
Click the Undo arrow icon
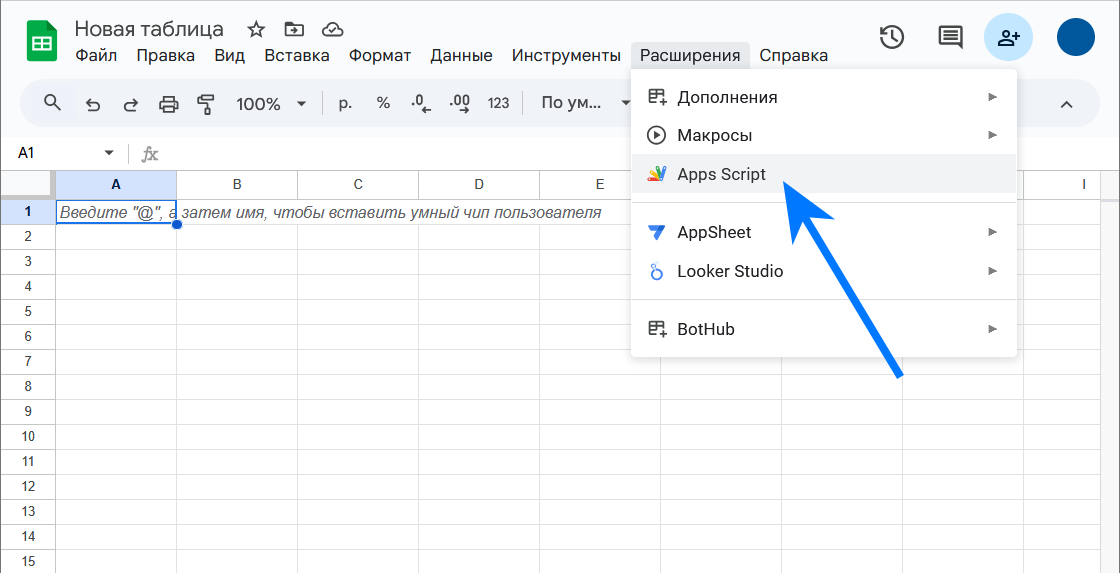tap(93, 104)
